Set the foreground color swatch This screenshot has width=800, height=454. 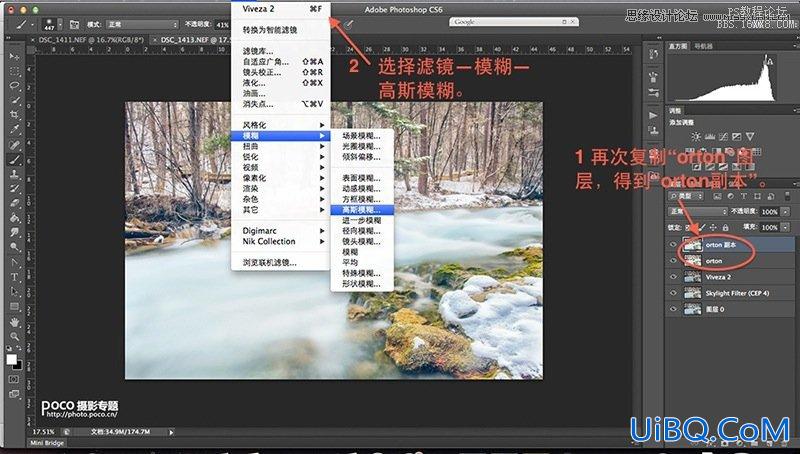click(11, 360)
